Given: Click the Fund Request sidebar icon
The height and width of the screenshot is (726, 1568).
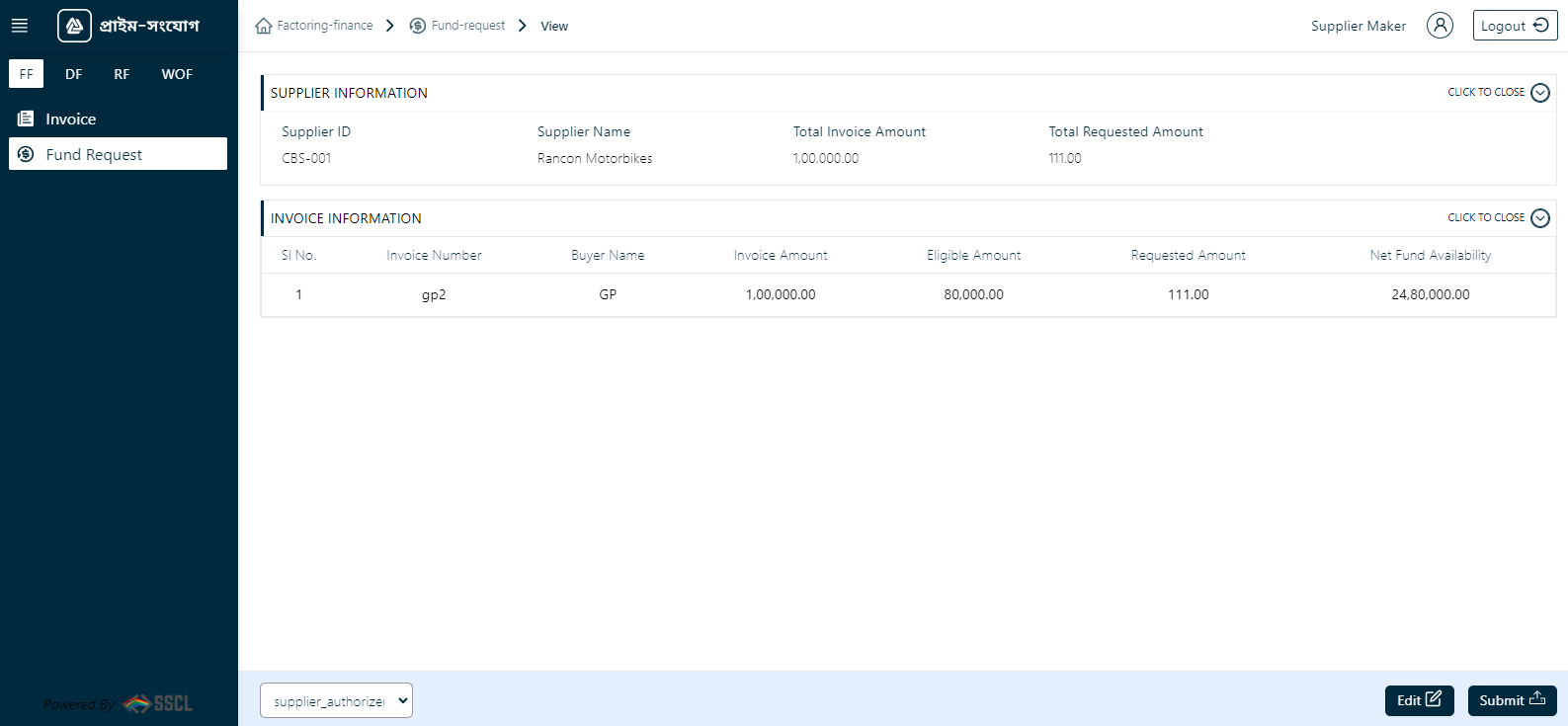Looking at the screenshot, I should pos(26,154).
